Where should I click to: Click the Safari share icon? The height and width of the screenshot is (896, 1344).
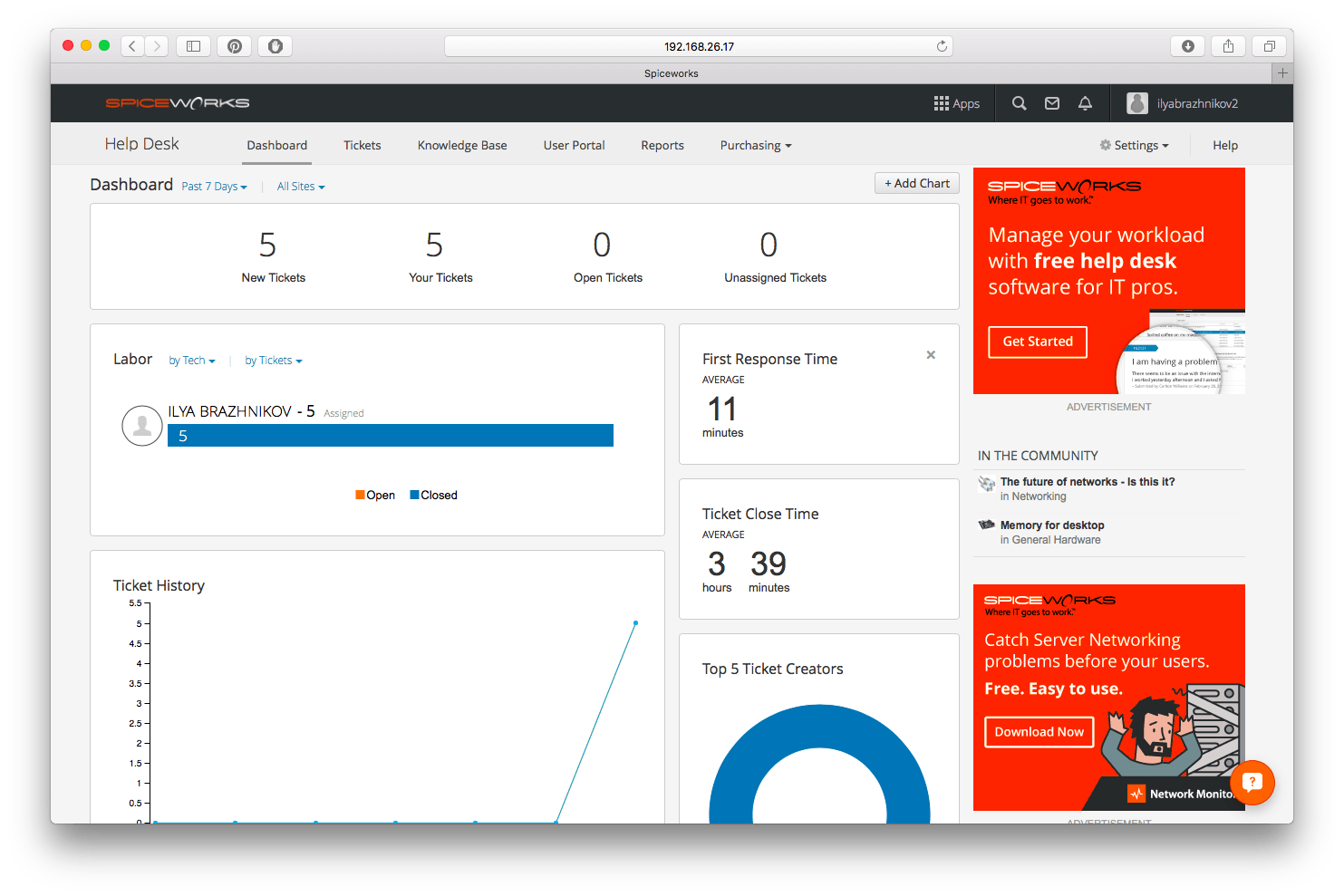(1228, 46)
